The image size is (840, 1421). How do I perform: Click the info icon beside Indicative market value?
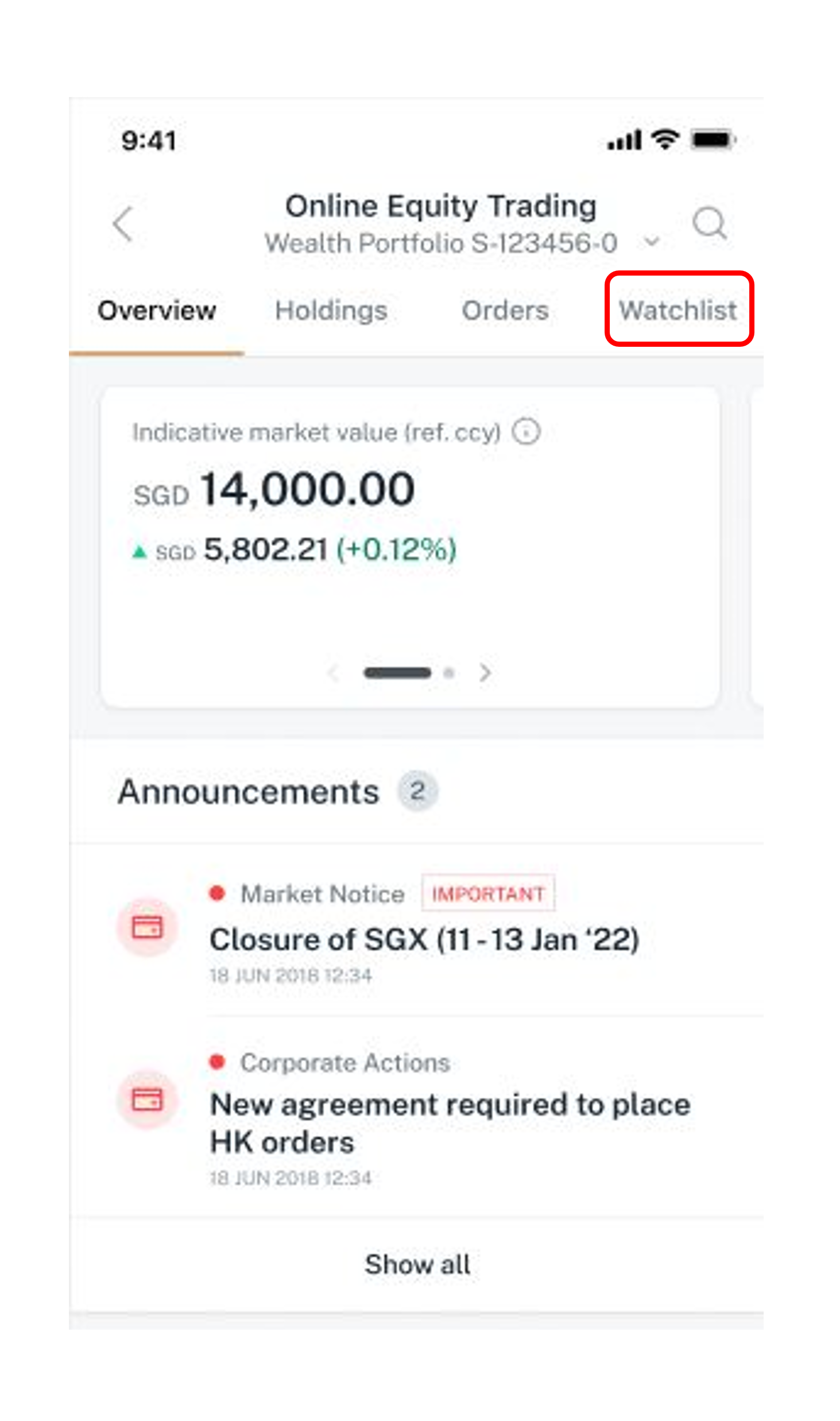(526, 432)
